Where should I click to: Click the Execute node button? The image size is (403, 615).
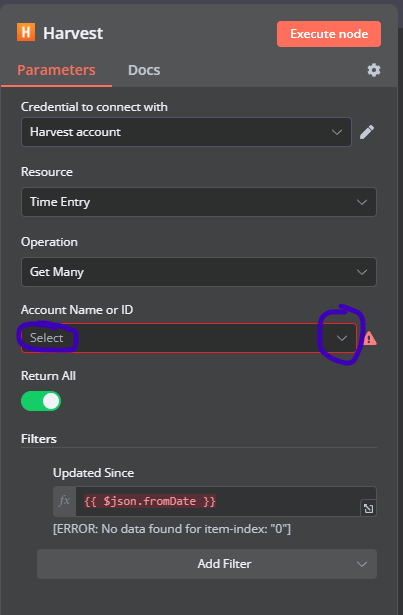[x=329, y=34]
